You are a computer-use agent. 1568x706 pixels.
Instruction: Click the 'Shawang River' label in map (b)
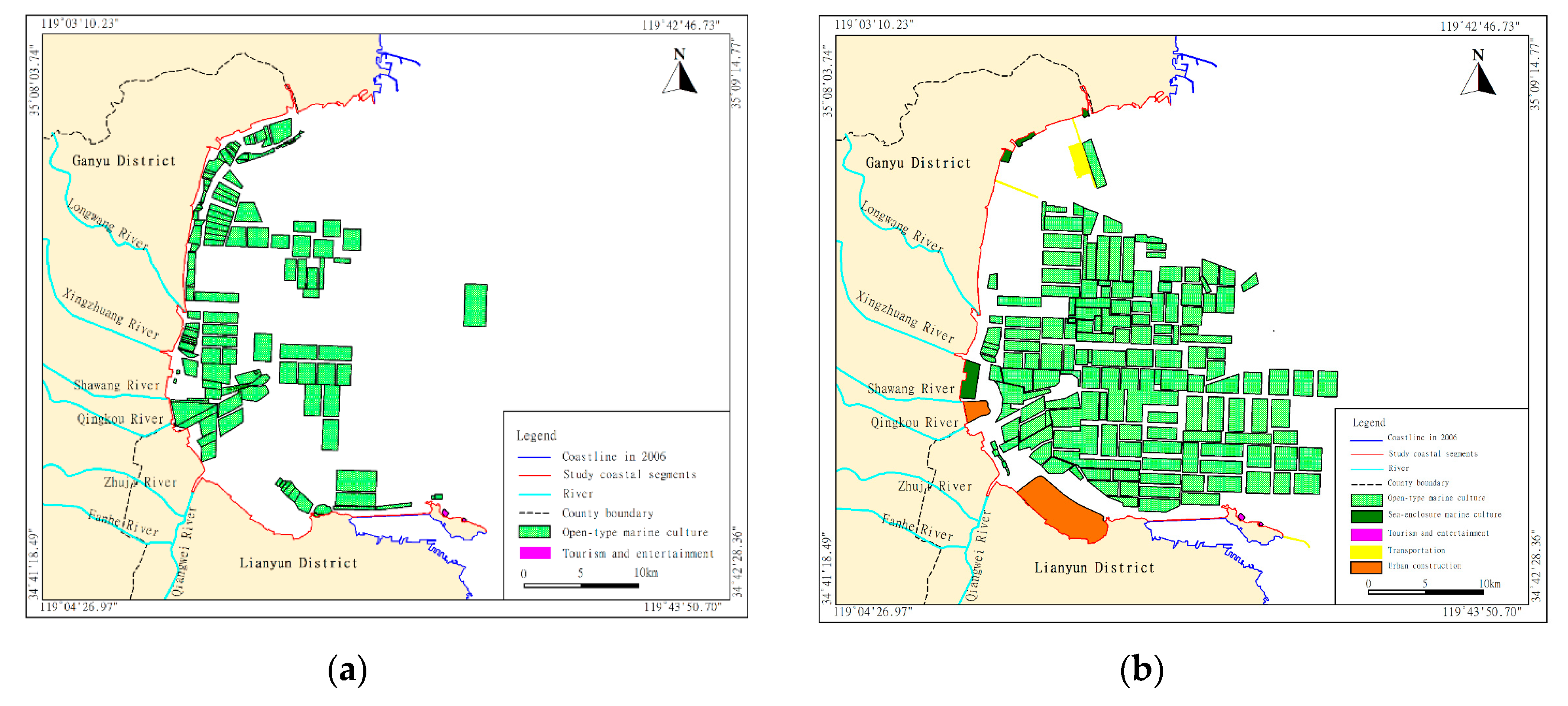click(911, 388)
